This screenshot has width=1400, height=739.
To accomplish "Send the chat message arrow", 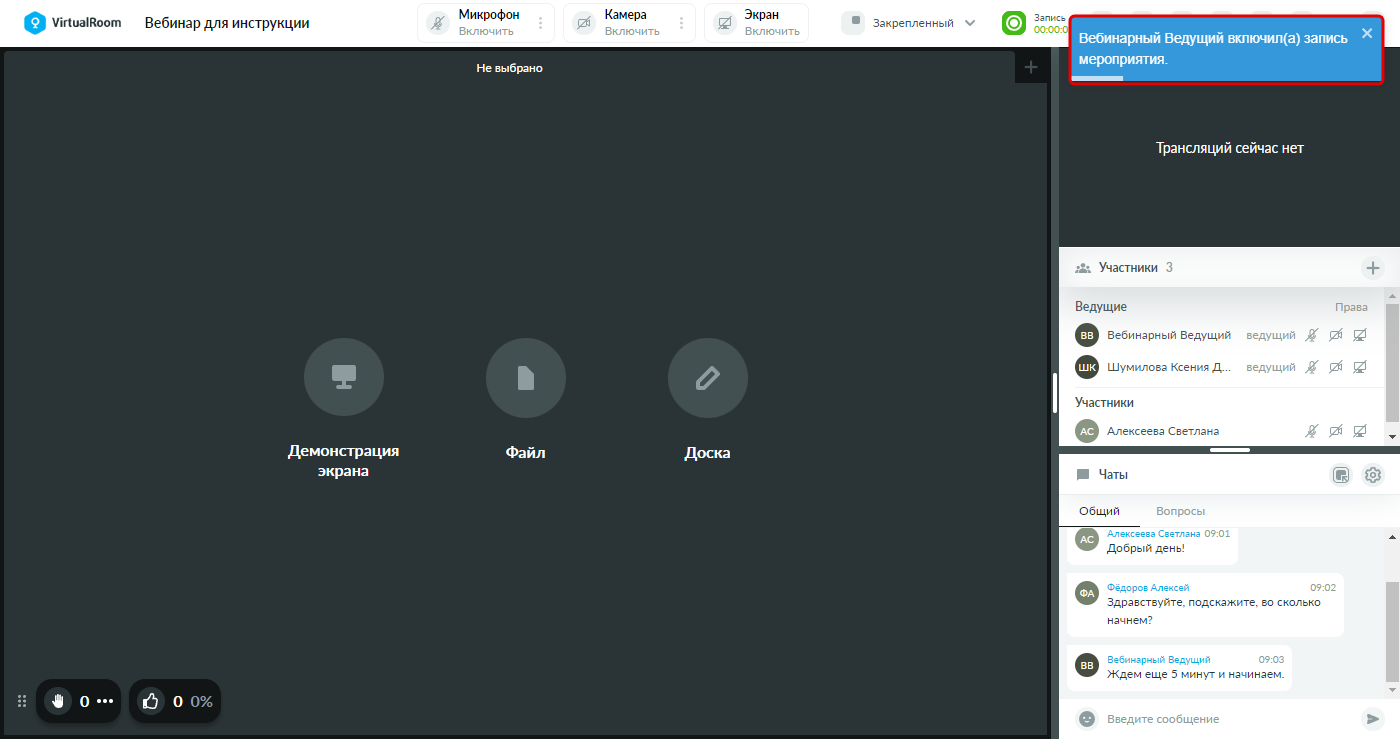I will [1372, 718].
